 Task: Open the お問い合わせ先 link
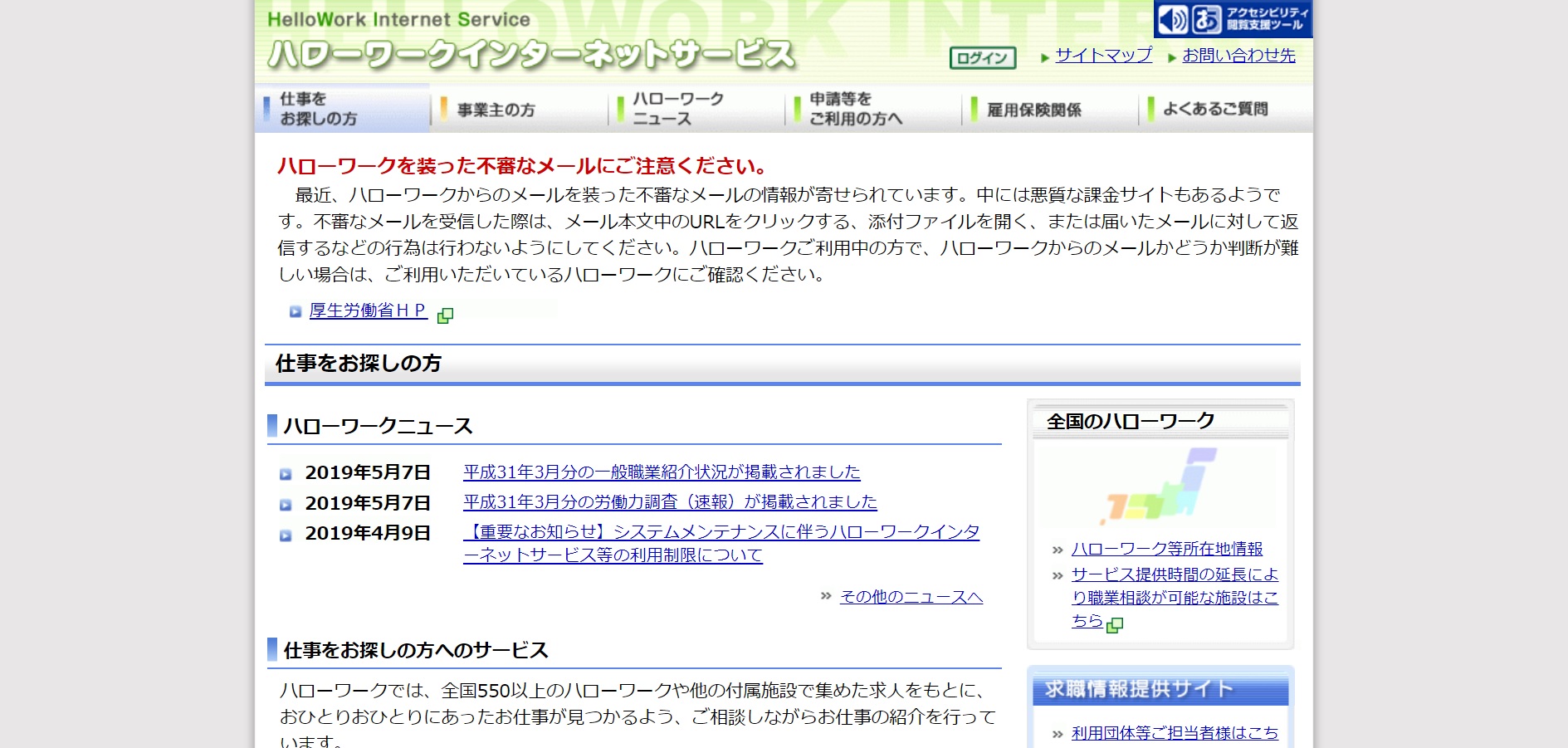point(1238,56)
